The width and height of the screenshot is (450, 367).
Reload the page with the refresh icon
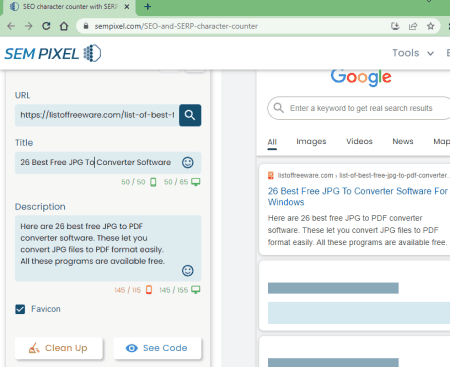[46, 26]
